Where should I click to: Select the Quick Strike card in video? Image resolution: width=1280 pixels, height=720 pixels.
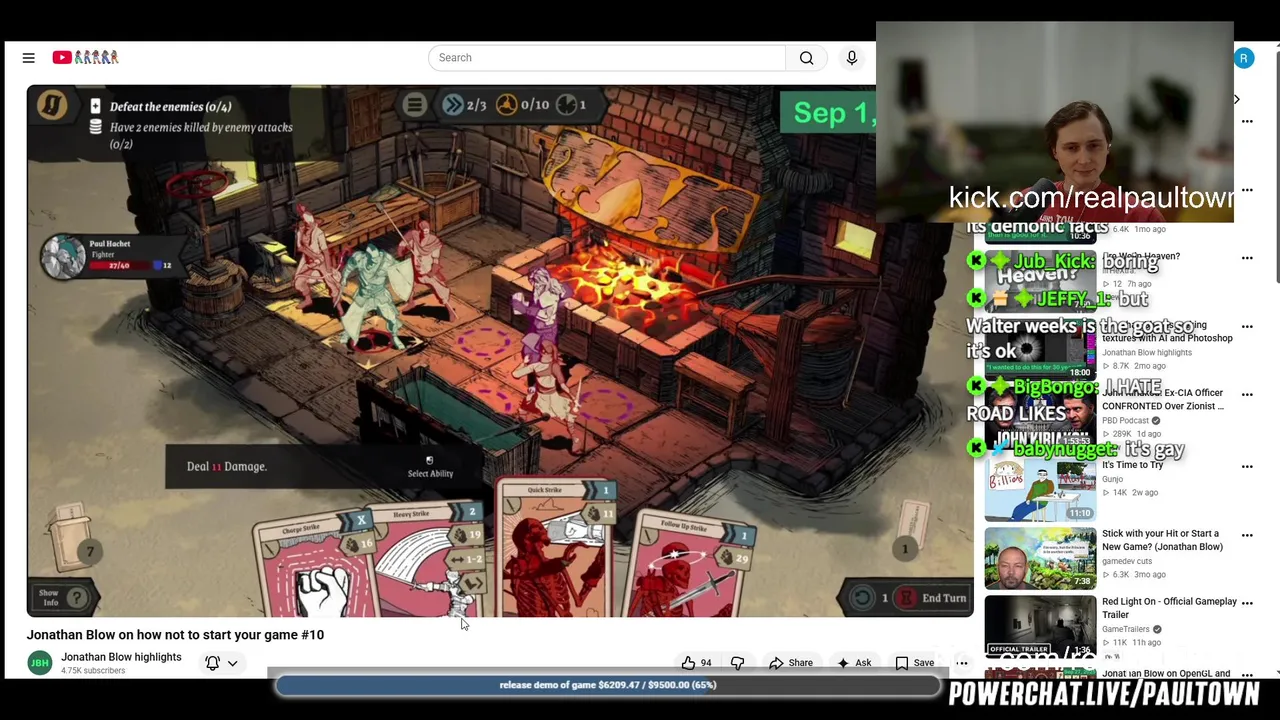point(555,548)
